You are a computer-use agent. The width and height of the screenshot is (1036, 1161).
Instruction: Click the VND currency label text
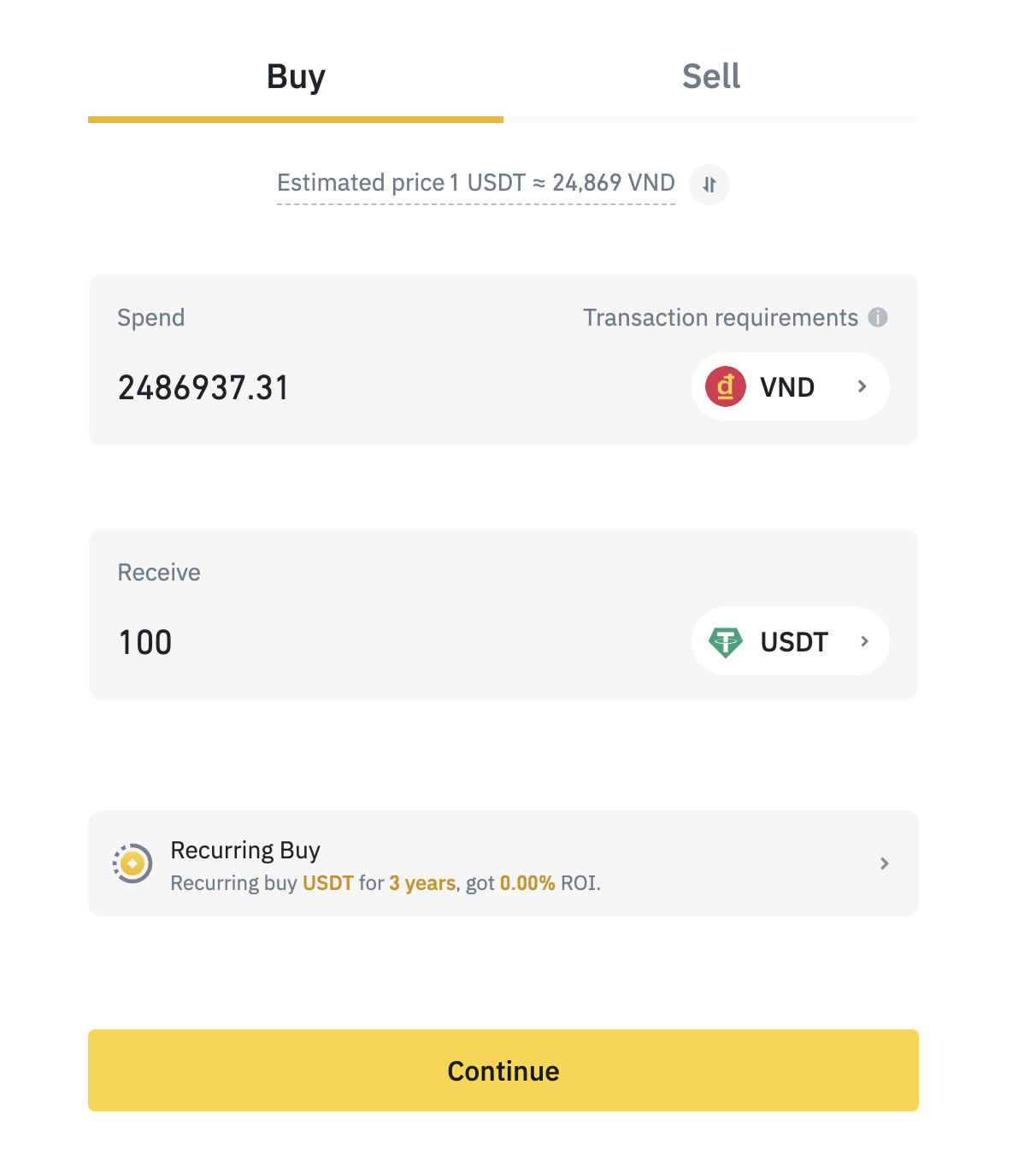[x=787, y=387]
